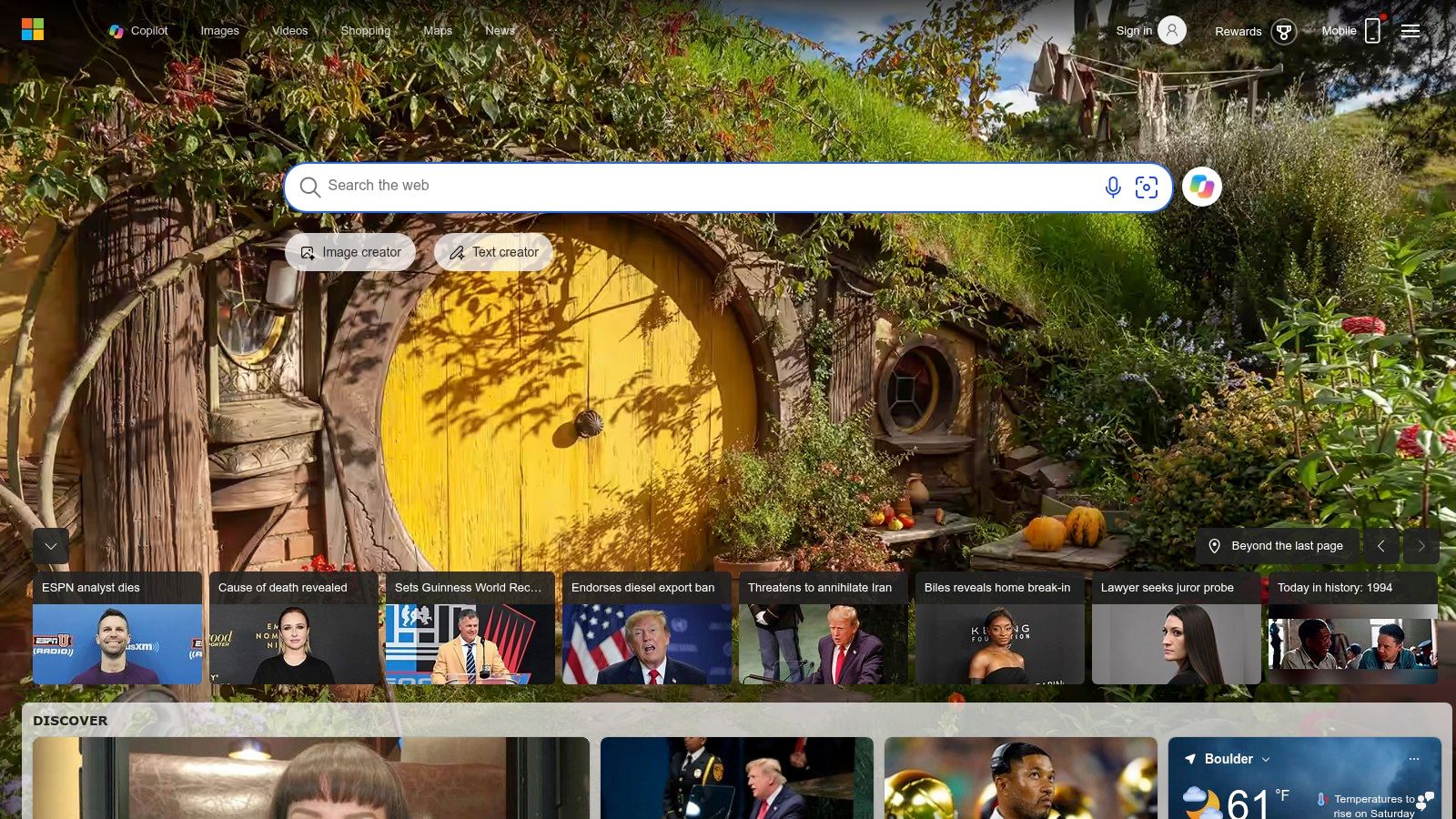1456x819 pixels.
Task: Open the Threatens to annihilate Iran card
Action: coord(824,628)
